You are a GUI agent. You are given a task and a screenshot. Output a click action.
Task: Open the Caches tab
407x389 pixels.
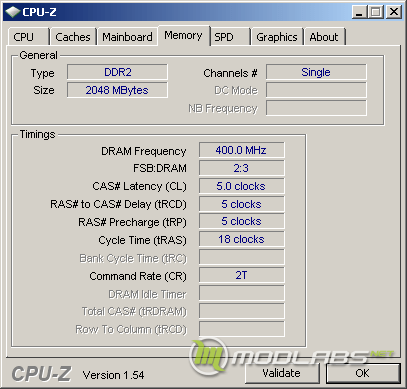click(x=73, y=37)
